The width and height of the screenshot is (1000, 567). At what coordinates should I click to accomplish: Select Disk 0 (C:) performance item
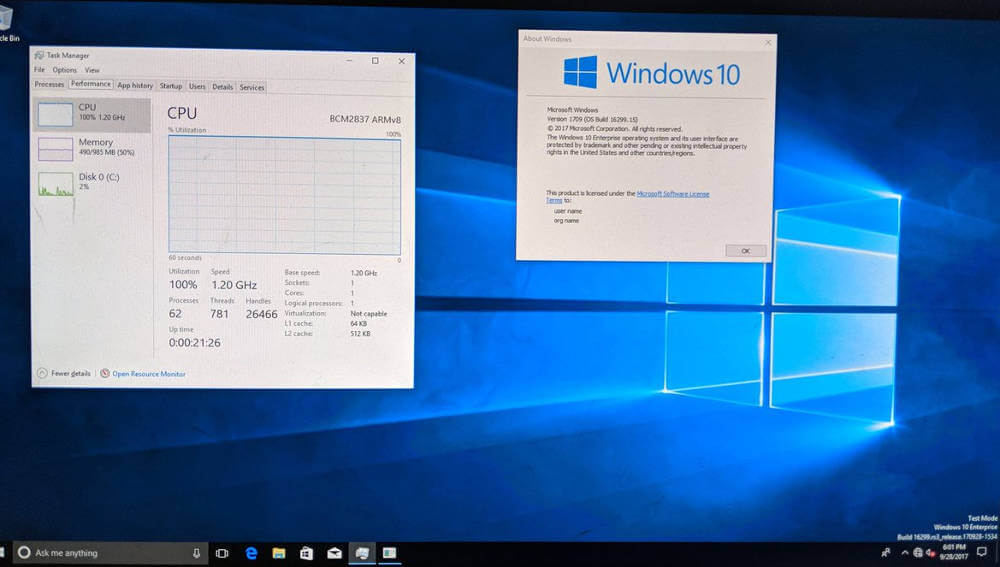click(x=92, y=182)
